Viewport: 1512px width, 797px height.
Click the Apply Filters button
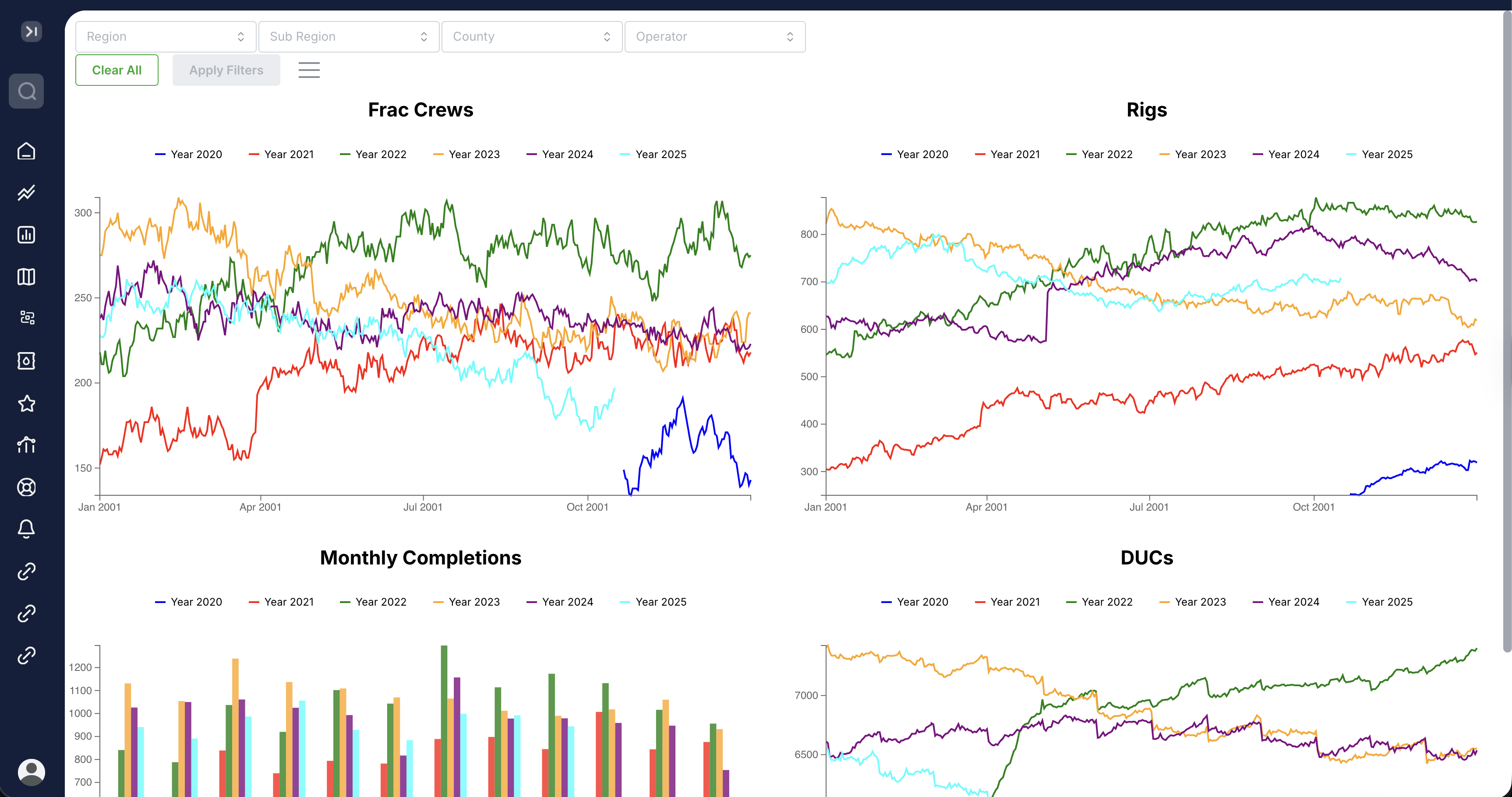(226, 70)
